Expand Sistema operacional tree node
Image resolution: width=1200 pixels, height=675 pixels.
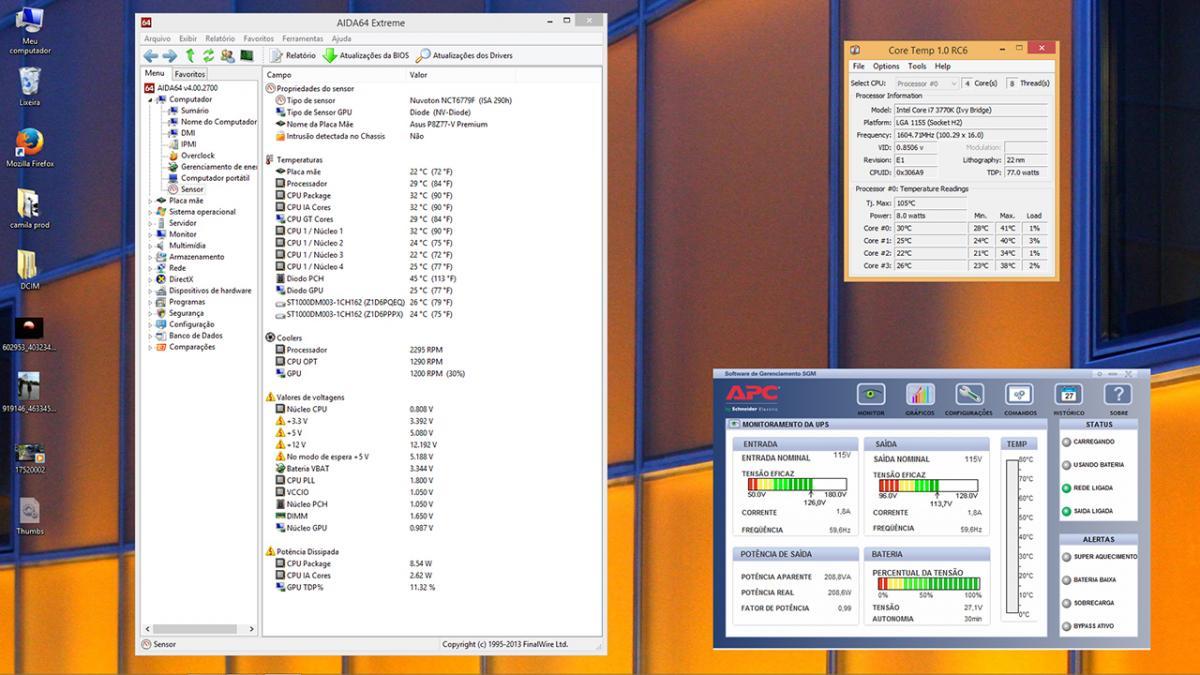(x=151, y=212)
